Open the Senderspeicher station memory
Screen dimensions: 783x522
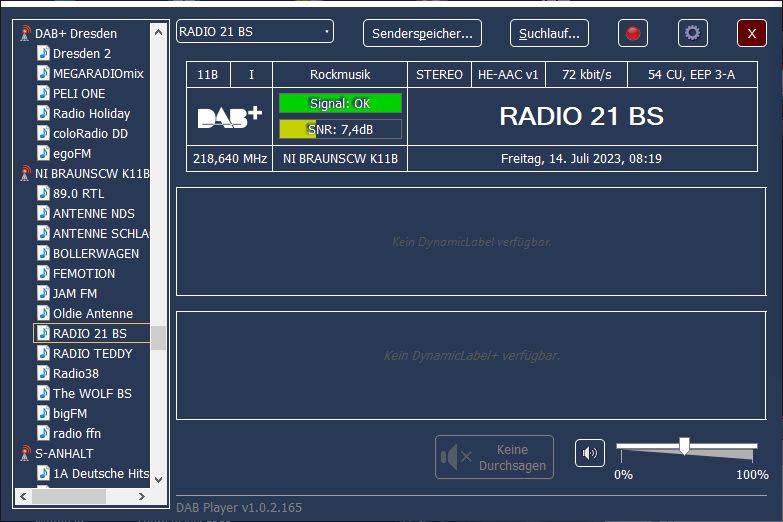click(422, 33)
